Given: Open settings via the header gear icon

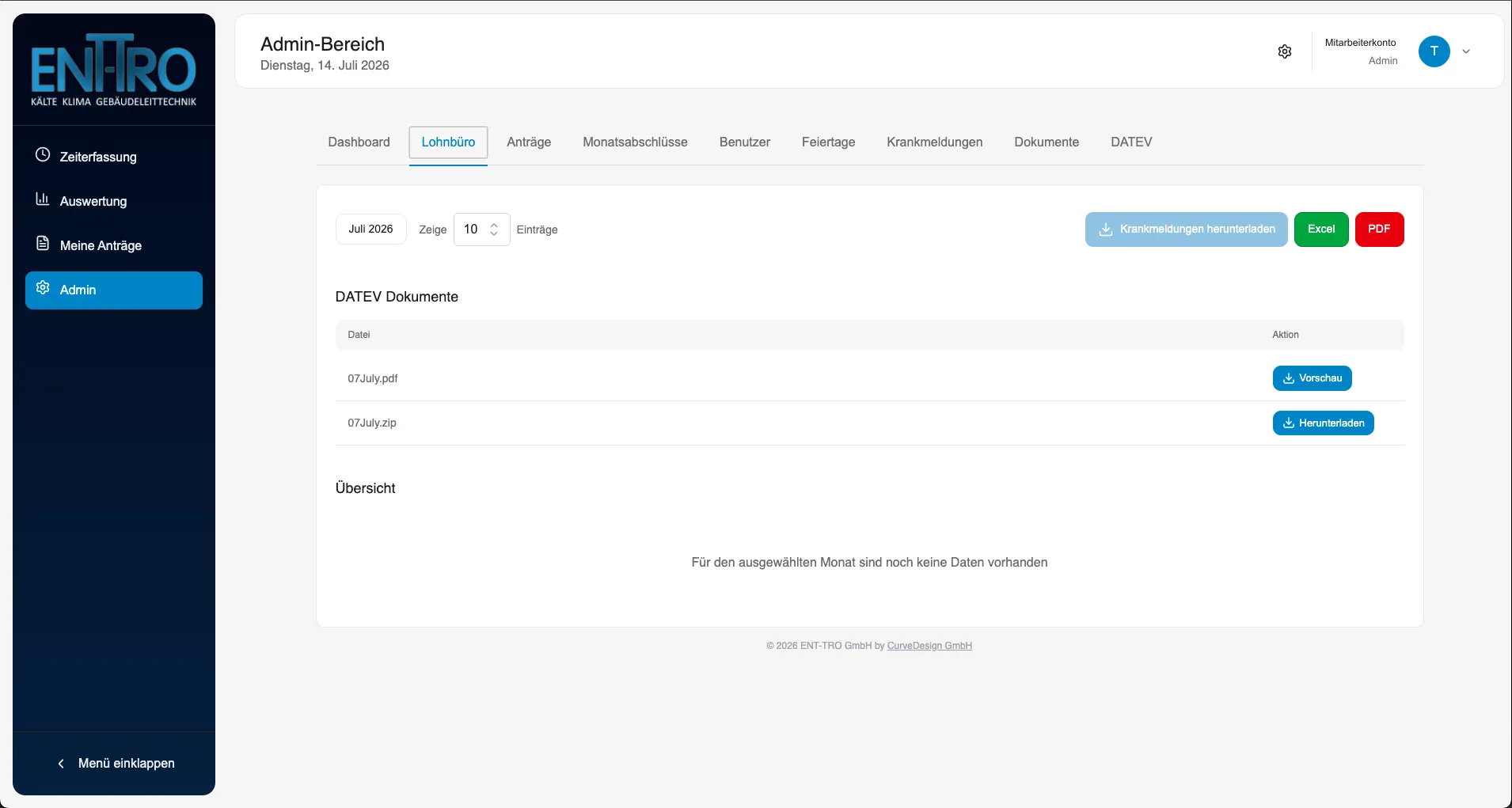Looking at the screenshot, I should 1285,51.
